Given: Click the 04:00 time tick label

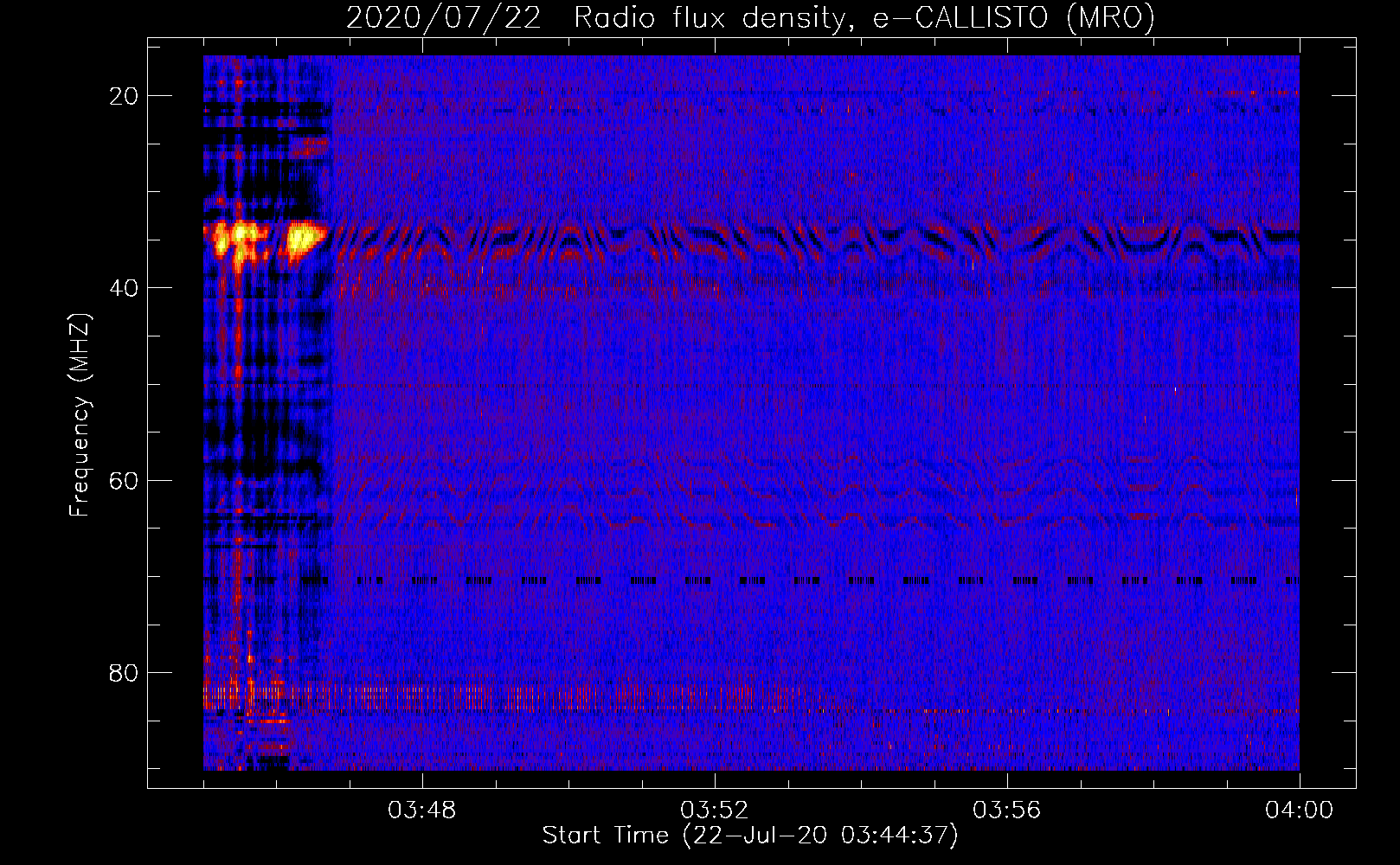Looking at the screenshot, I should pos(1299,811).
